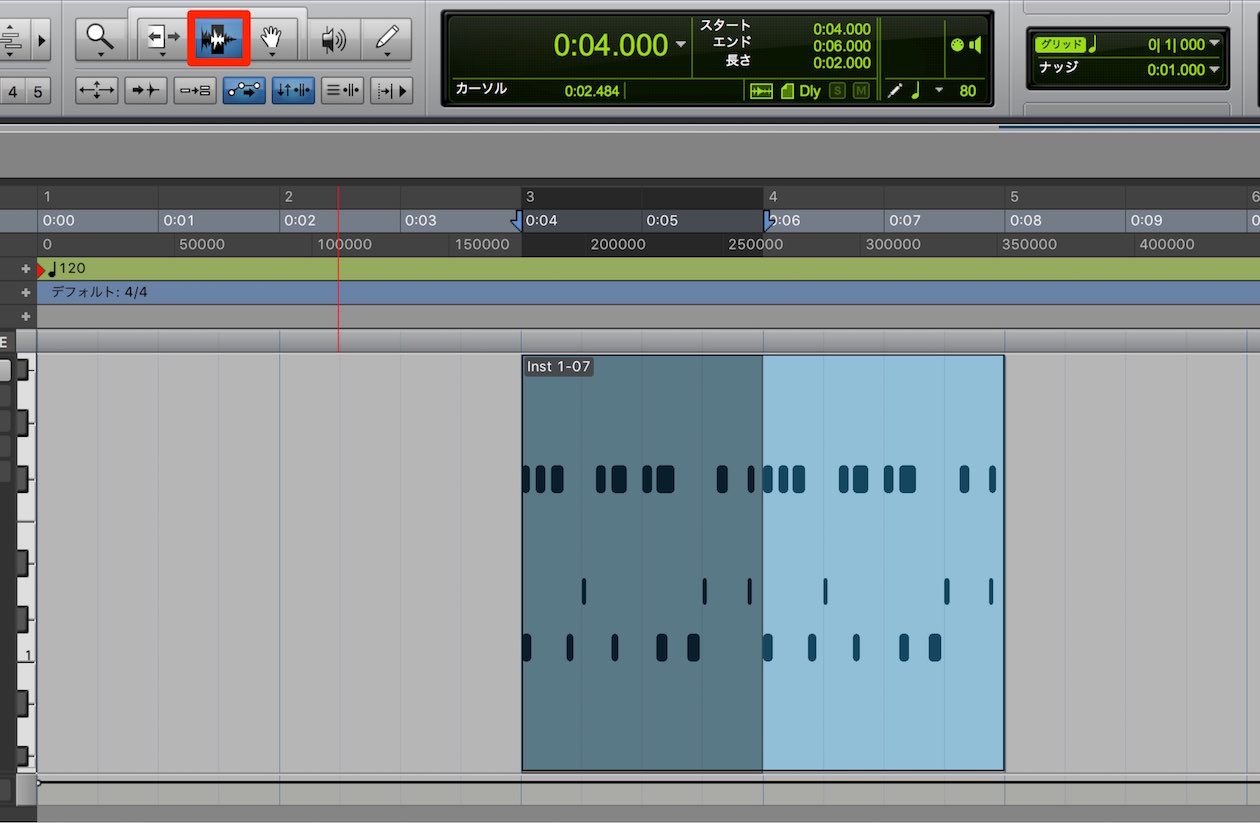1260x823 pixels.
Task: Click the session data online status icon
Action: tap(786, 91)
